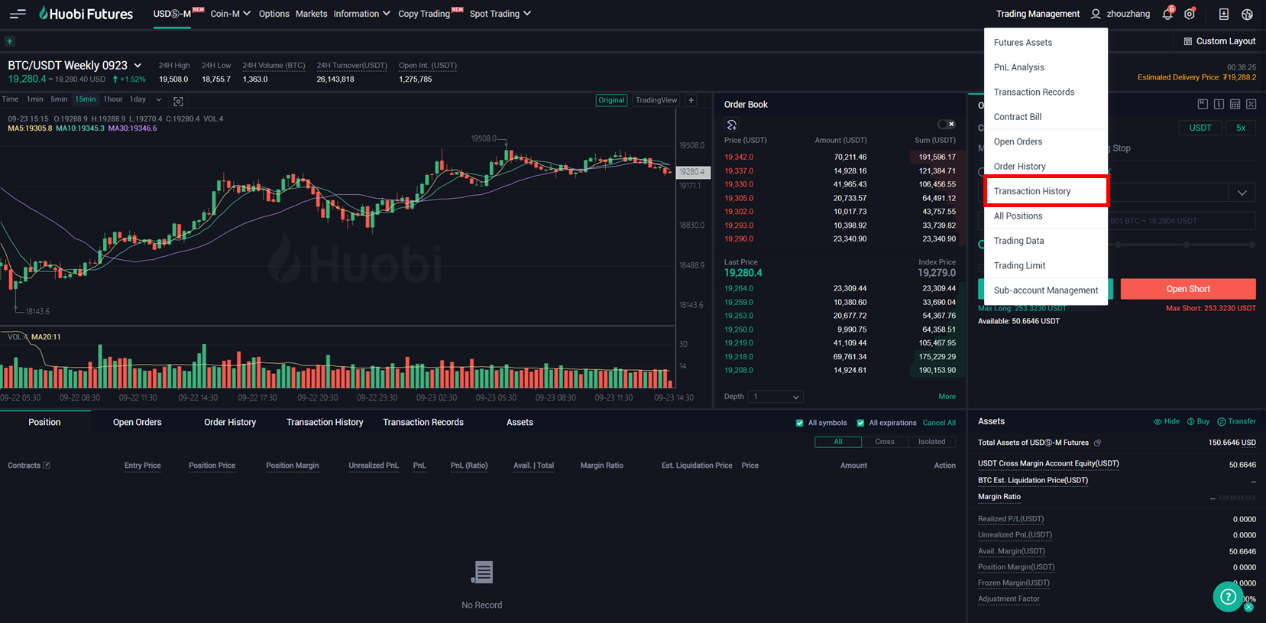Click the USDT unit button
This screenshot has height=623, width=1266.
(x=1200, y=128)
